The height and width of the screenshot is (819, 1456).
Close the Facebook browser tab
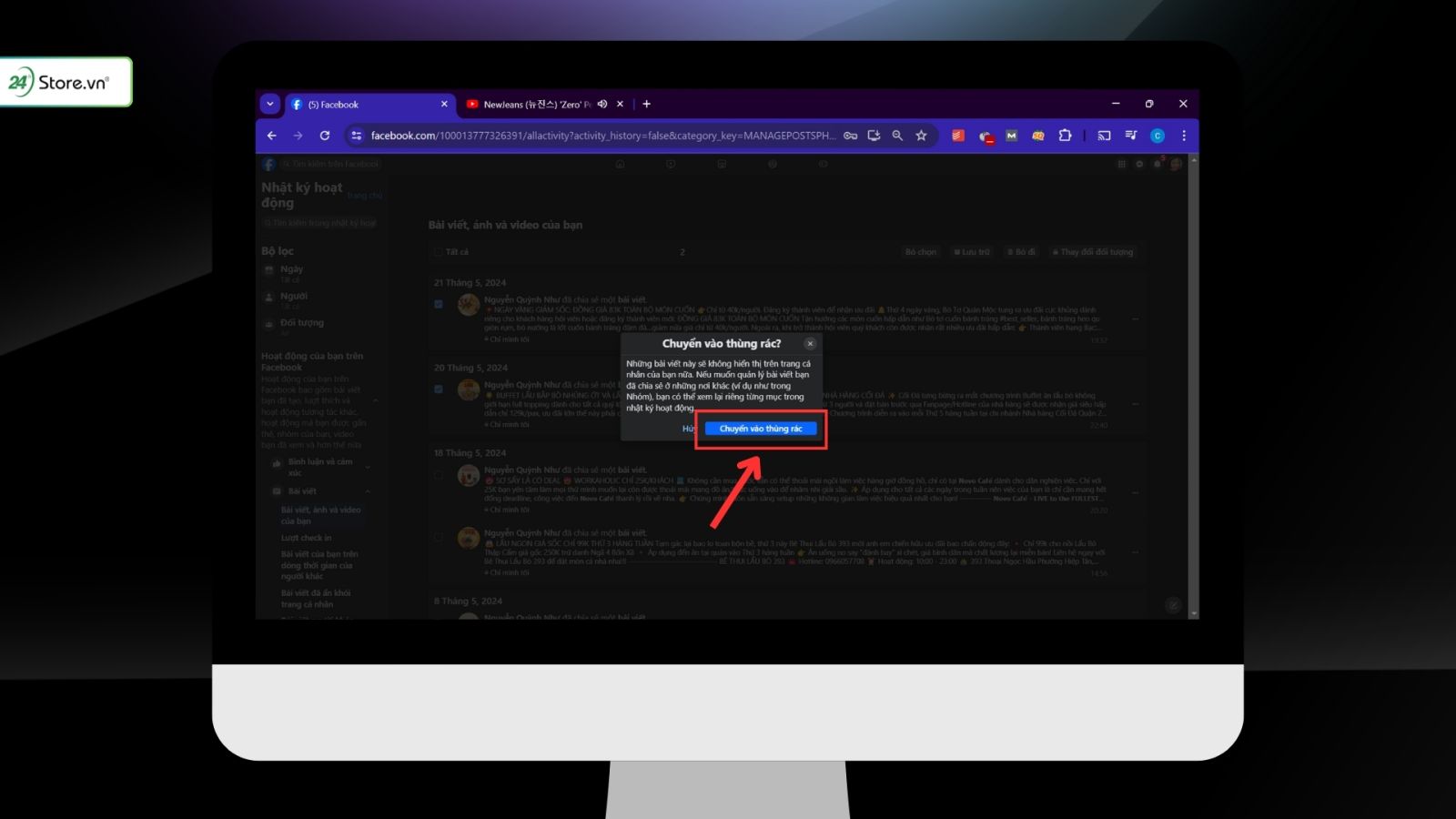pyautogui.click(x=444, y=105)
